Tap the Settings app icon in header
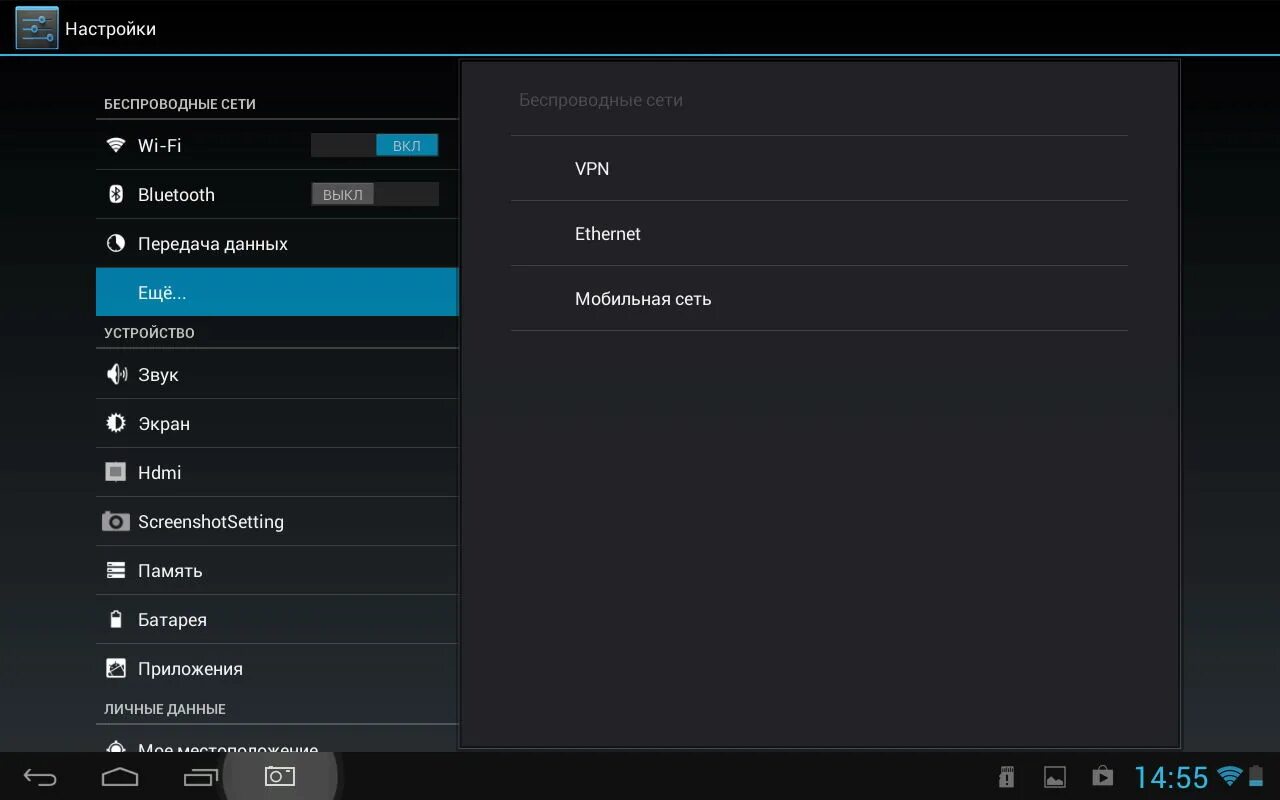 pyautogui.click(x=37, y=27)
